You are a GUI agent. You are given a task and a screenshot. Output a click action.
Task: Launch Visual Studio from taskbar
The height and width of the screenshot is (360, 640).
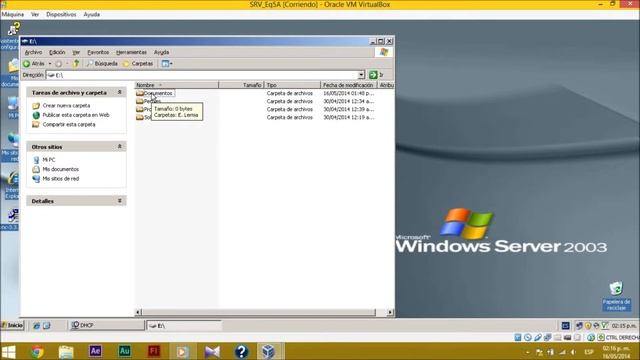pyautogui.click(x=212, y=352)
